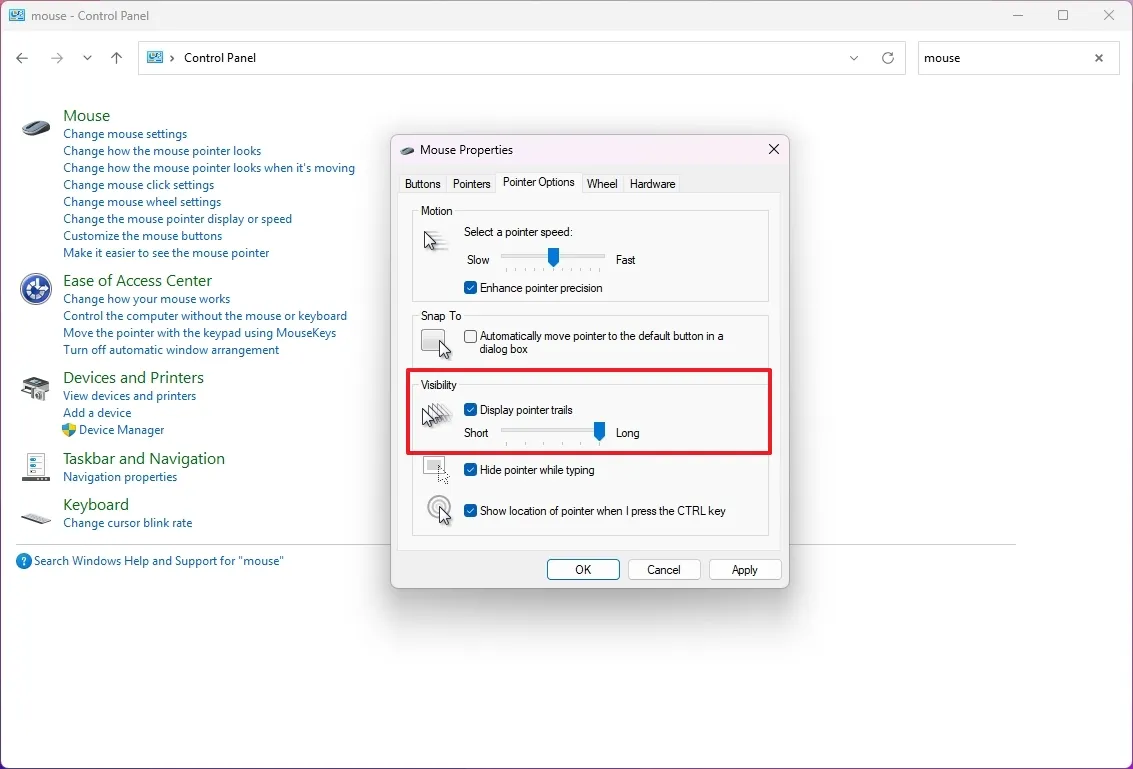Click the Taskbar and Navigation icon
Viewport: 1133px width, 769px height.
35,466
